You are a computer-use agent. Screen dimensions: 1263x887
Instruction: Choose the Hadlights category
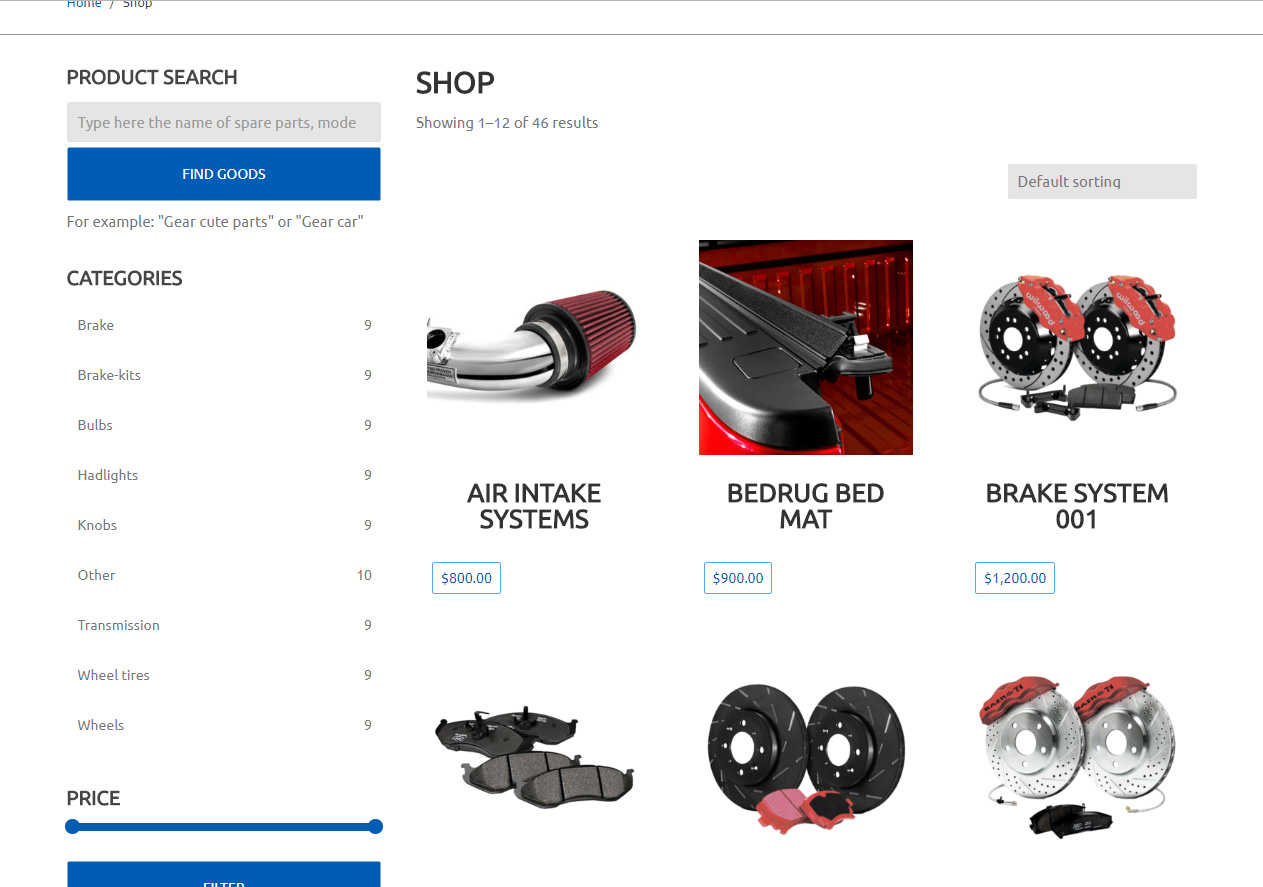pyautogui.click(x=108, y=475)
